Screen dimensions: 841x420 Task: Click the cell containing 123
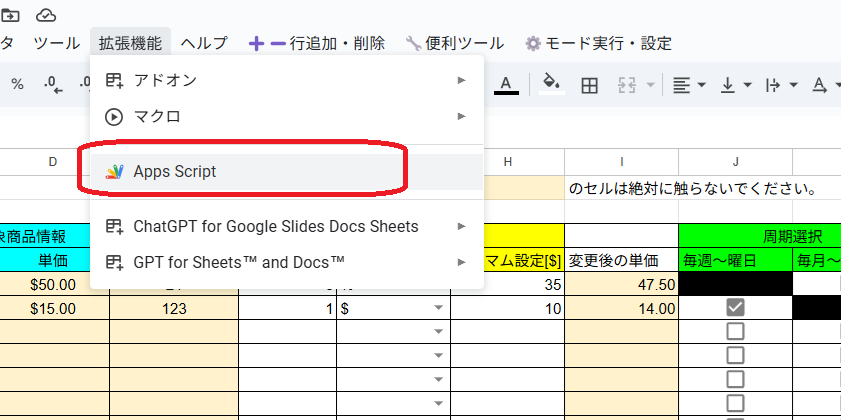174,308
